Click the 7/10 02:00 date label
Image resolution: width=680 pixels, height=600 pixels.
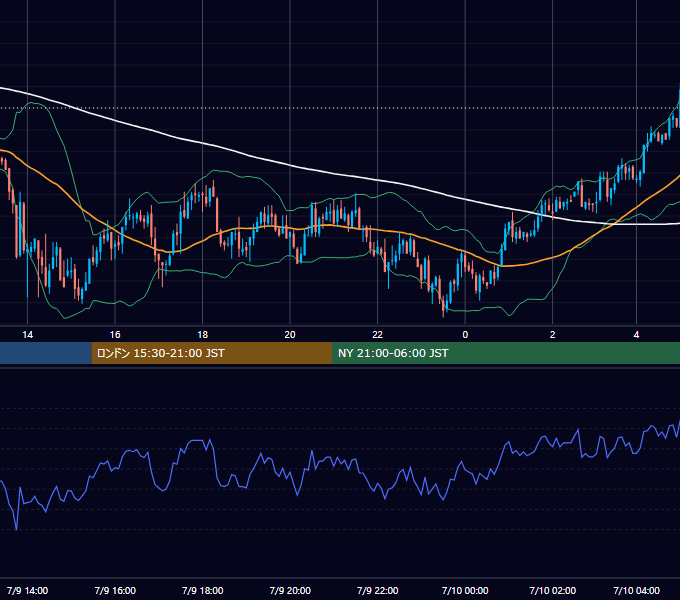552,590
